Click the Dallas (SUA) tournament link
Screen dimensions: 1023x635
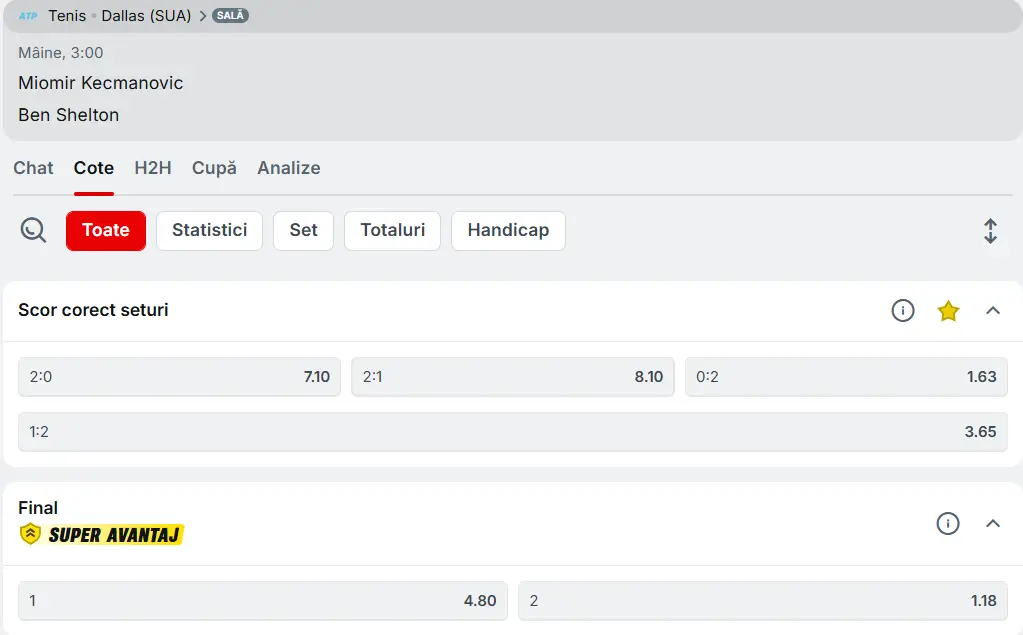(x=146, y=15)
